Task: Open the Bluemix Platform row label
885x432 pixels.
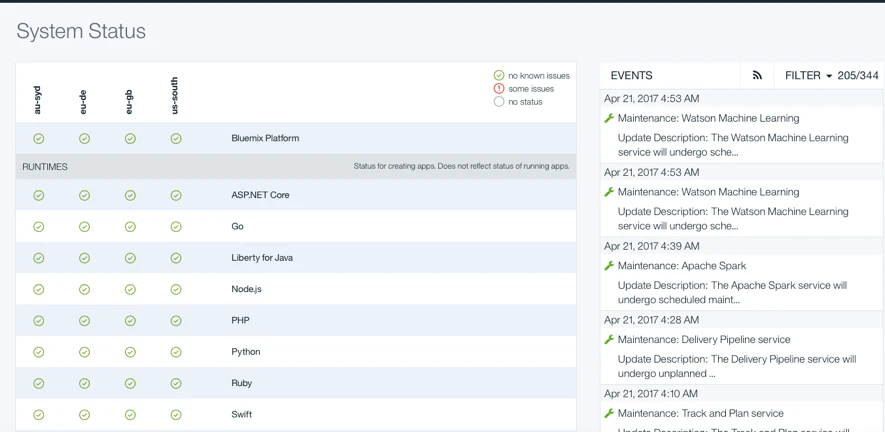Action: [265, 138]
